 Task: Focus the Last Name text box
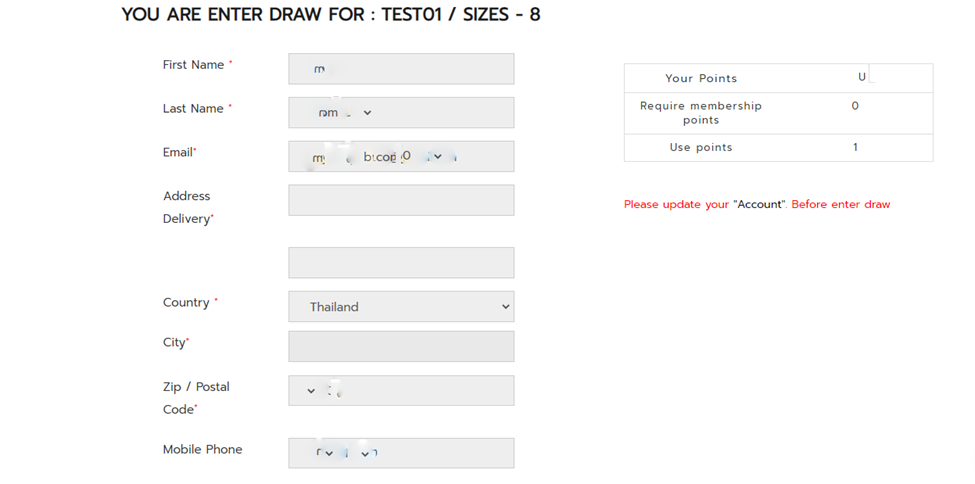[401, 113]
